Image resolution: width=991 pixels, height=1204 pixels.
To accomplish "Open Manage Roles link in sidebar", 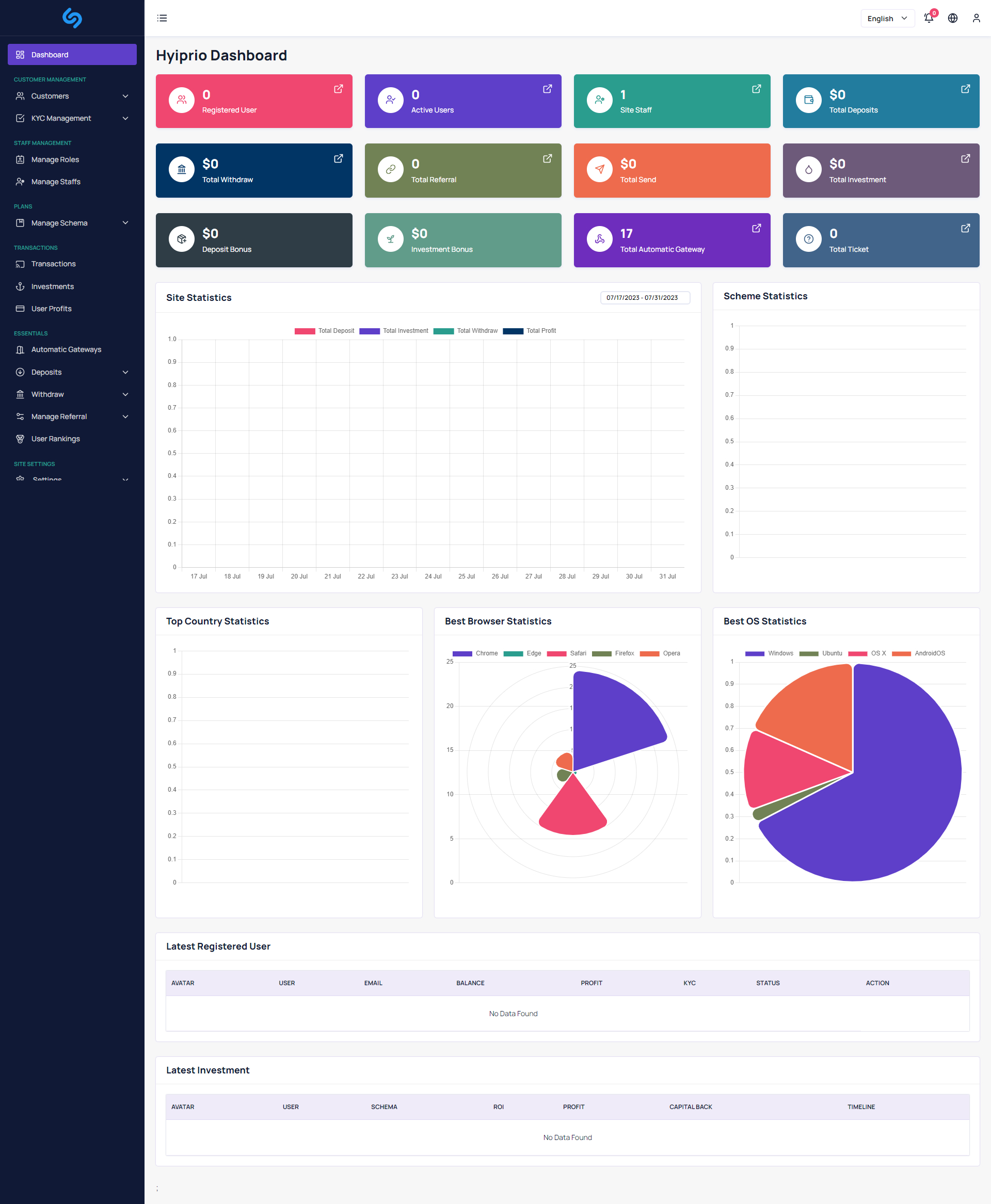I will click(x=55, y=160).
